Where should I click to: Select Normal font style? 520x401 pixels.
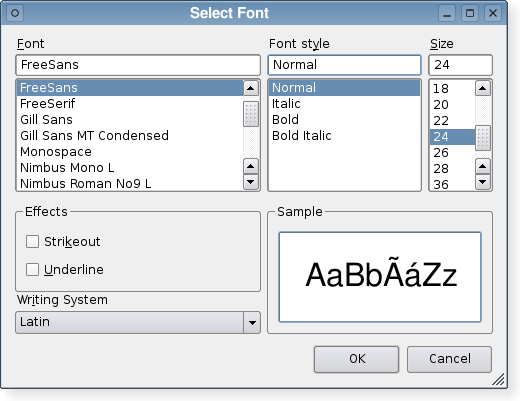(345, 88)
